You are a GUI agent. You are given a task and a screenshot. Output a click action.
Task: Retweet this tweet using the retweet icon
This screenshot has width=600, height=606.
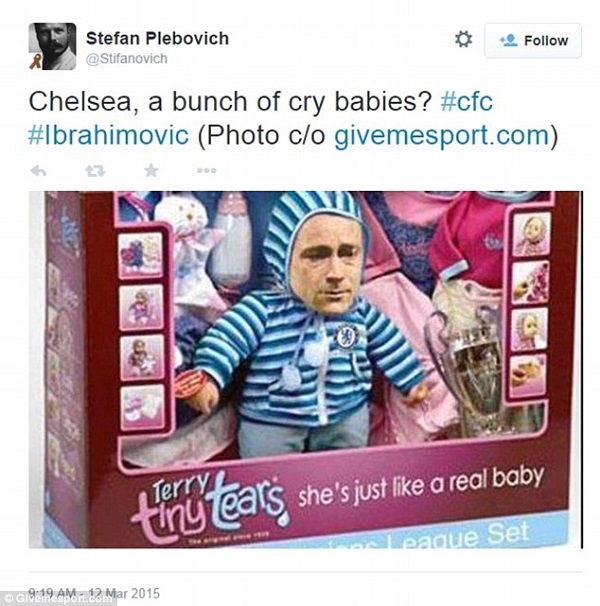click(x=95, y=171)
